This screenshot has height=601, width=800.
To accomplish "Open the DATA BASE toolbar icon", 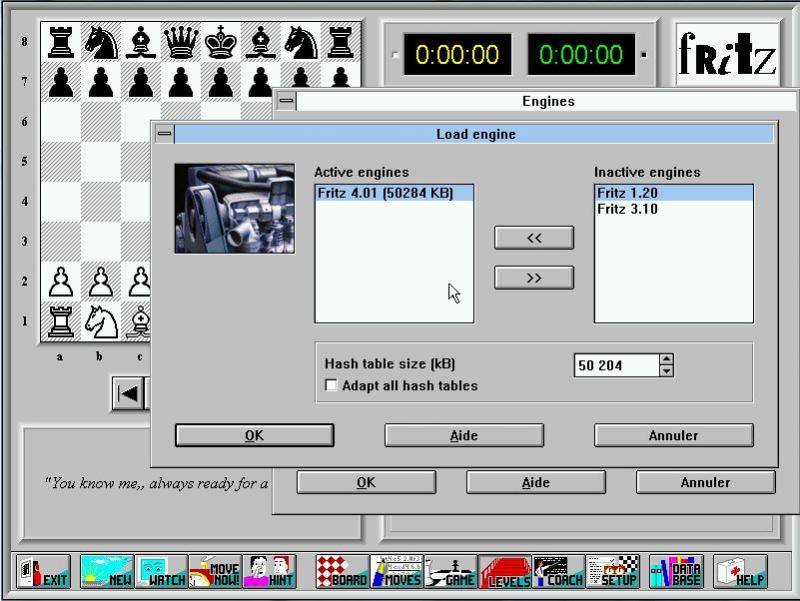I will coord(676,571).
